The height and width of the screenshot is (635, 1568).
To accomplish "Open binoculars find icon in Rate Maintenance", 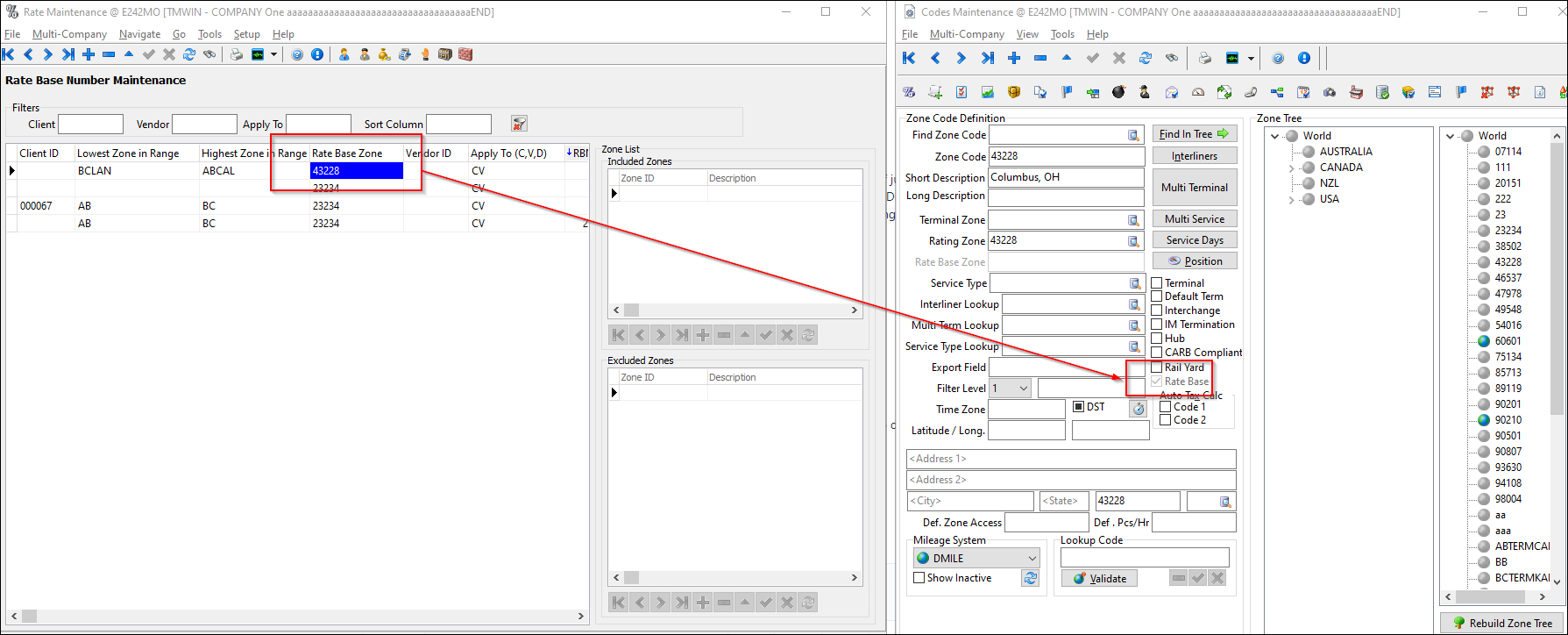I will [x=209, y=54].
